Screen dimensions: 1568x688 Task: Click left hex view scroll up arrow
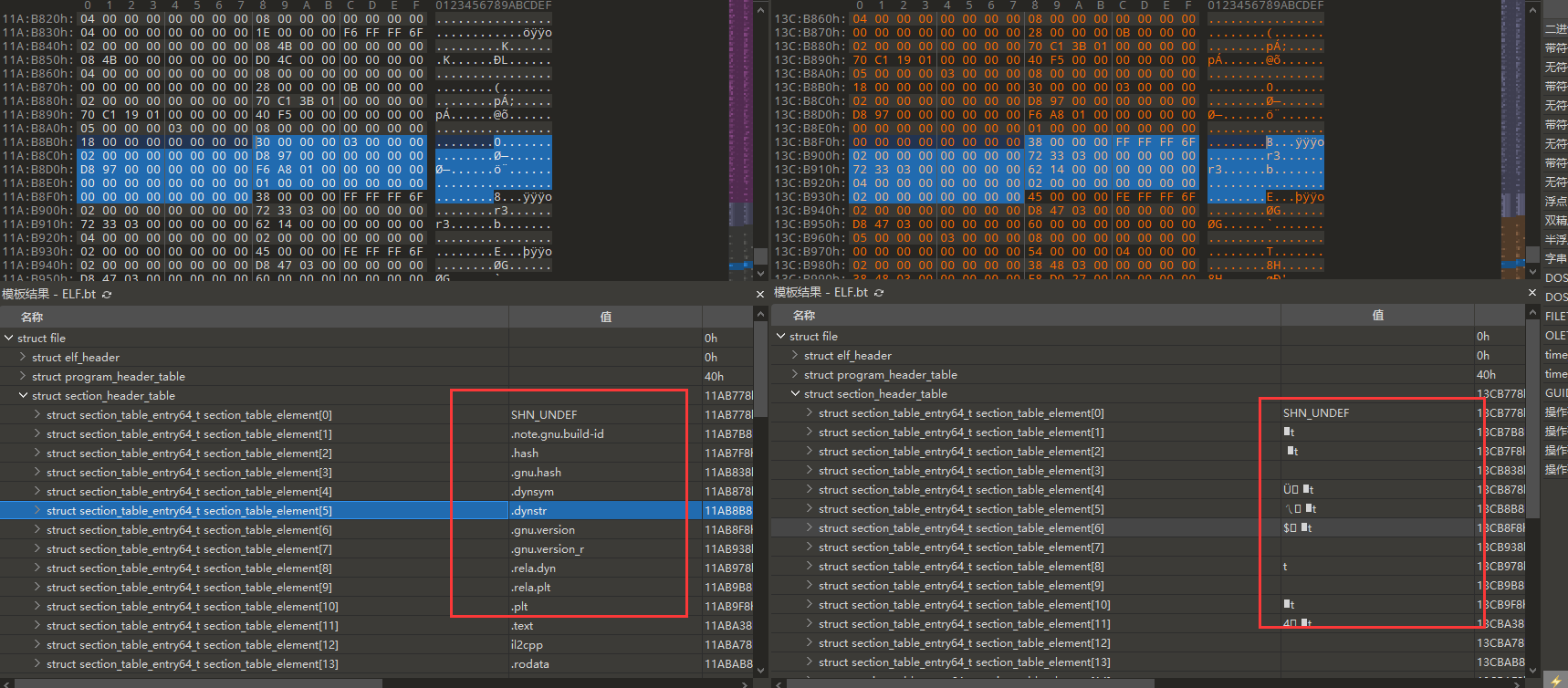point(760,10)
